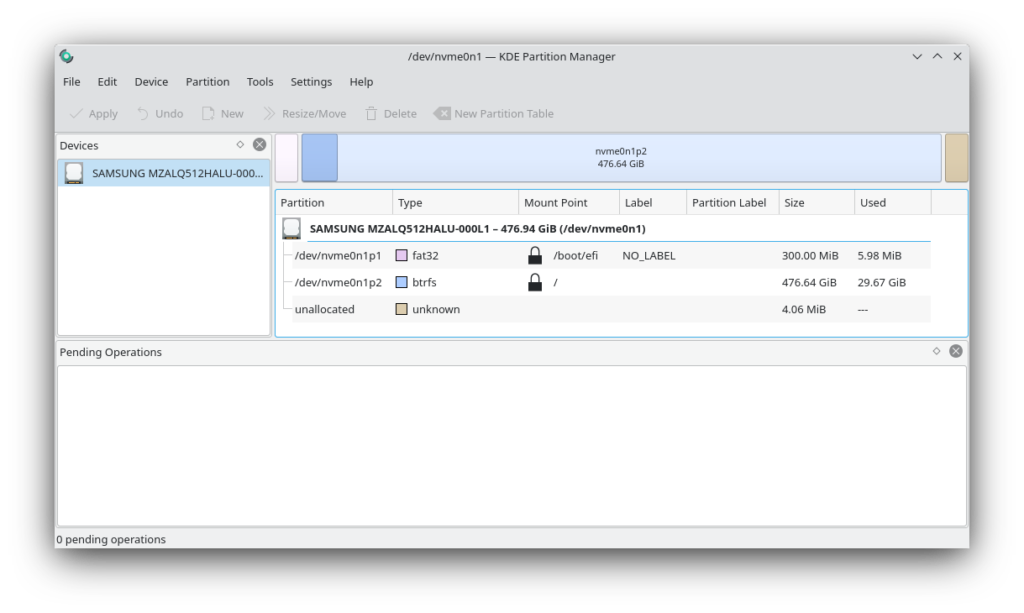Open the Settings menu
Image resolution: width=1024 pixels, height=613 pixels.
coord(311,82)
